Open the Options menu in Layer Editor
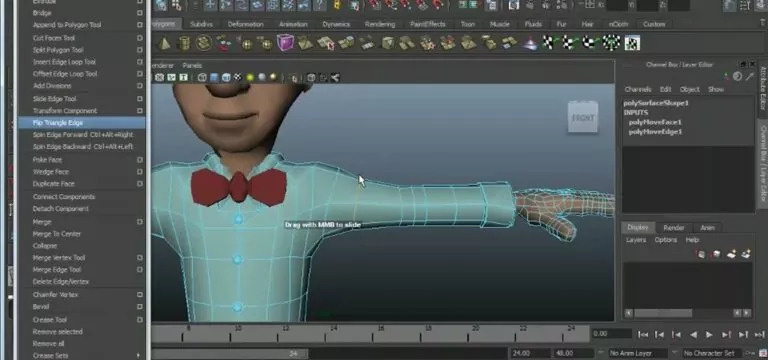Screen dimensions: 768x360 click(x=666, y=240)
